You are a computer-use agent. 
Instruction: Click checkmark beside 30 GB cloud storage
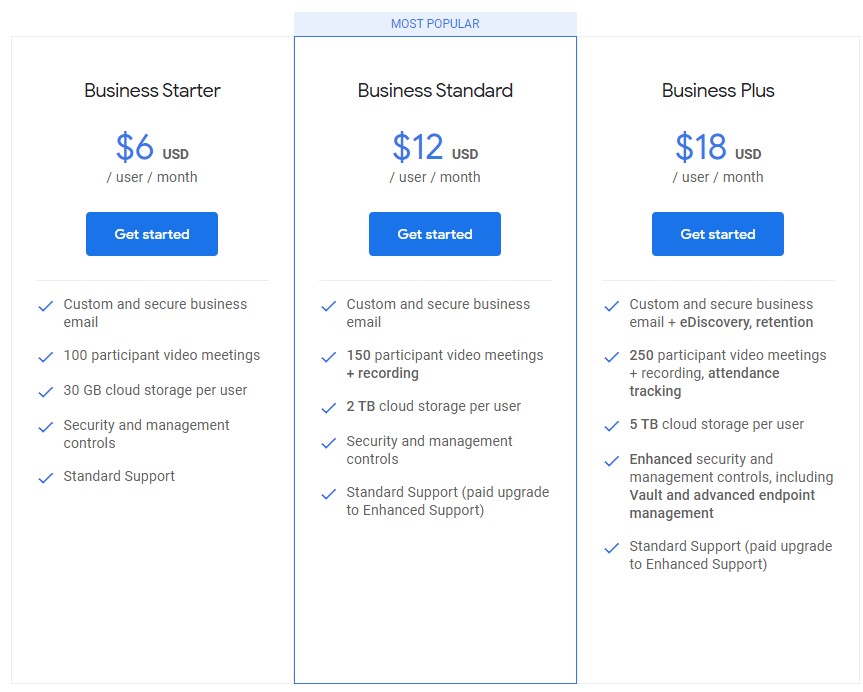(x=46, y=391)
